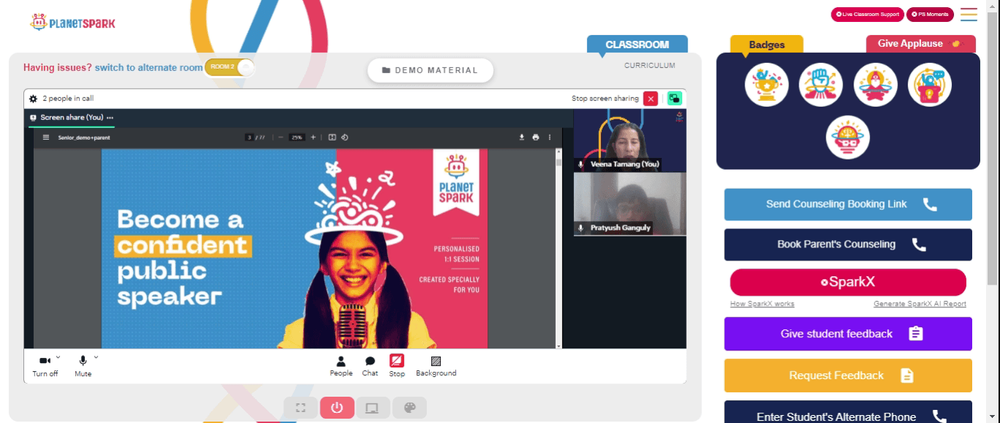Click the trophy badge icon
Image resolution: width=1000 pixels, height=423 pixels.
767,85
